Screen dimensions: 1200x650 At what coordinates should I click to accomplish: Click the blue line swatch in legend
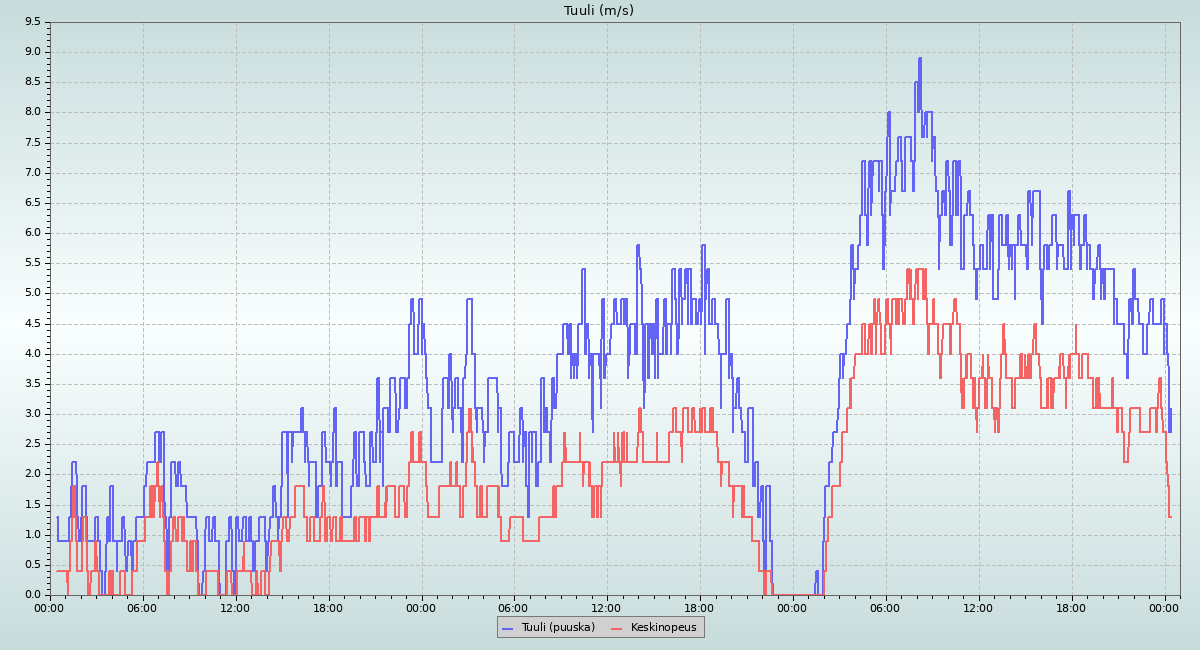507,627
